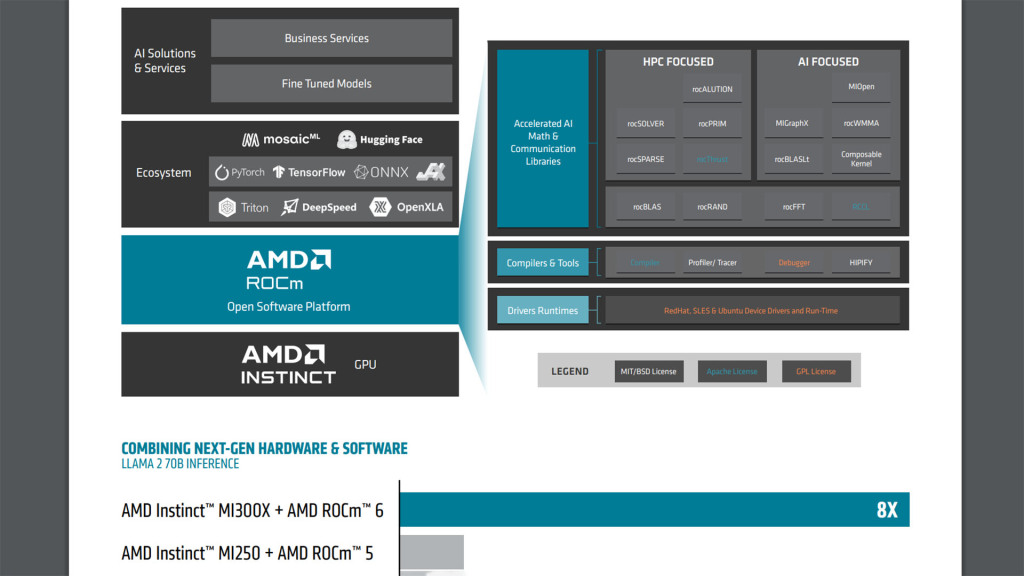Click the Triton logo
This screenshot has height=576, width=1024.
(243, 208)
